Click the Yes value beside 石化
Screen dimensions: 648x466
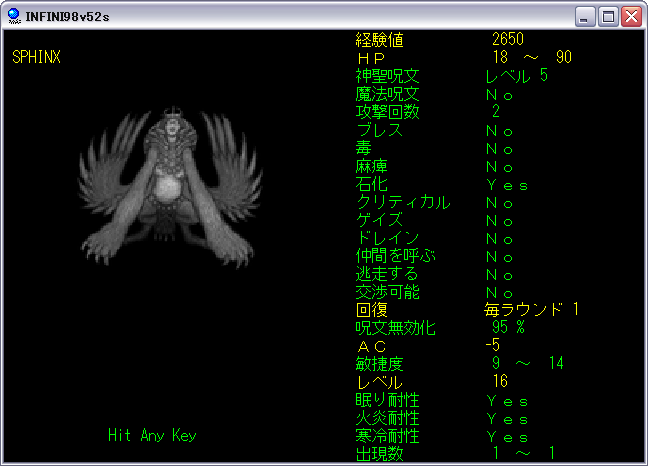pyautogui.click(x=507, y=185)
